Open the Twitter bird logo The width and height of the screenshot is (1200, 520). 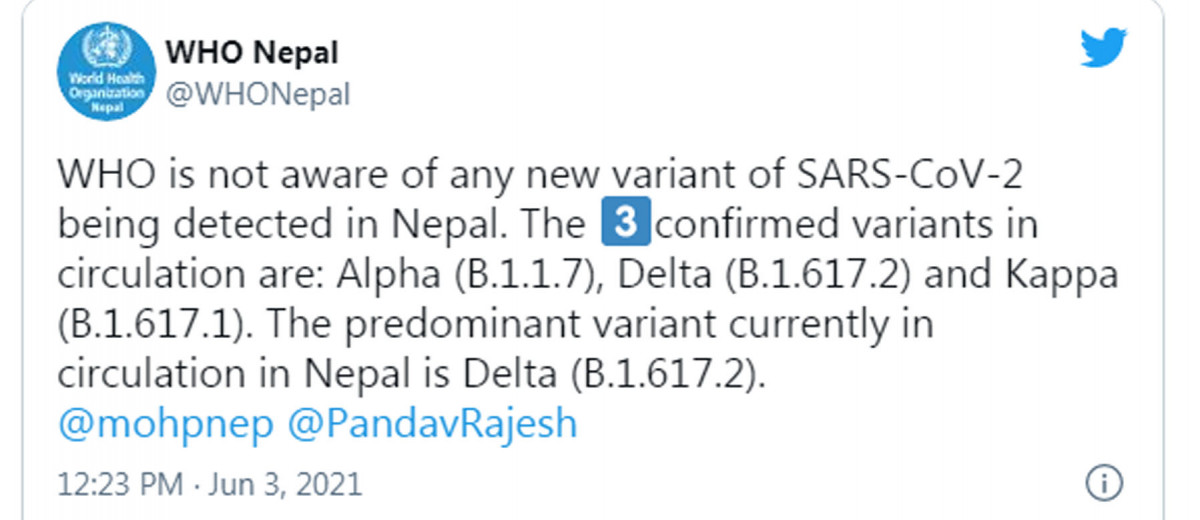coord(1104,48)
